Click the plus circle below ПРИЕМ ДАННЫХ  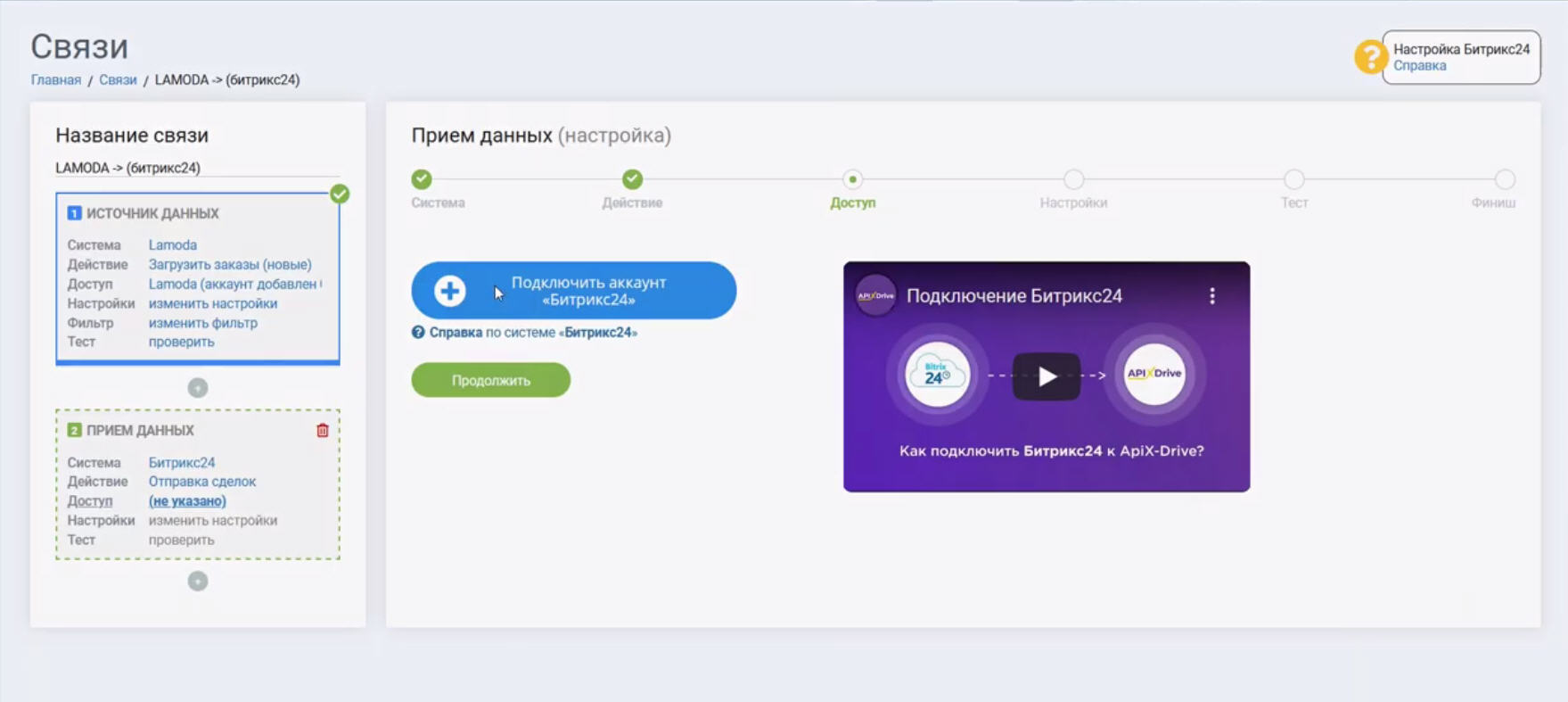point(198,582)
